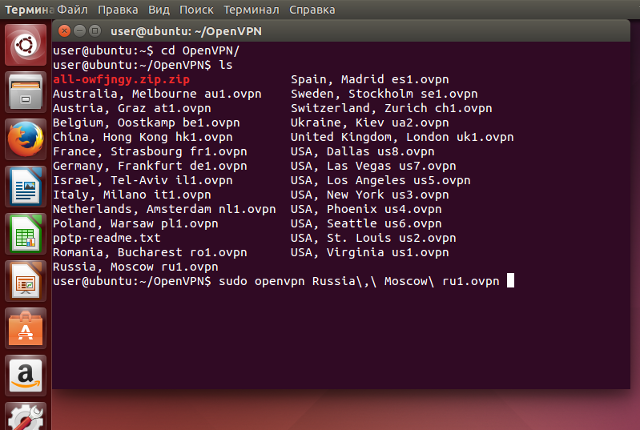
Task: Minimize the terminal window
Action: (80, 31)
